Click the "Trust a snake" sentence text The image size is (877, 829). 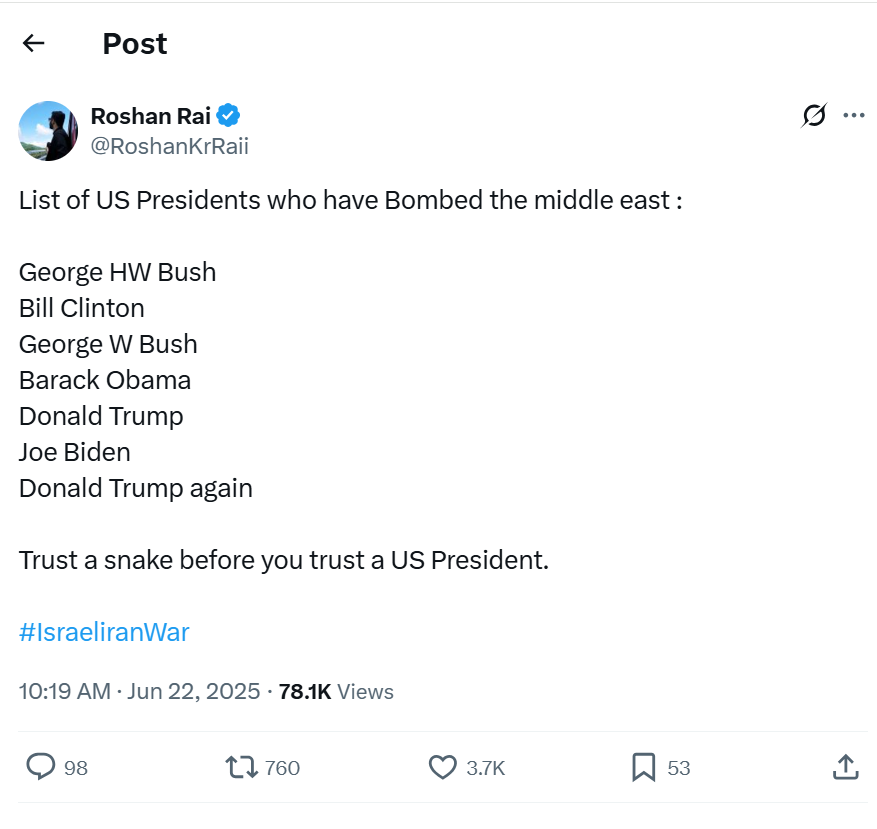click(x=284, y=560)
